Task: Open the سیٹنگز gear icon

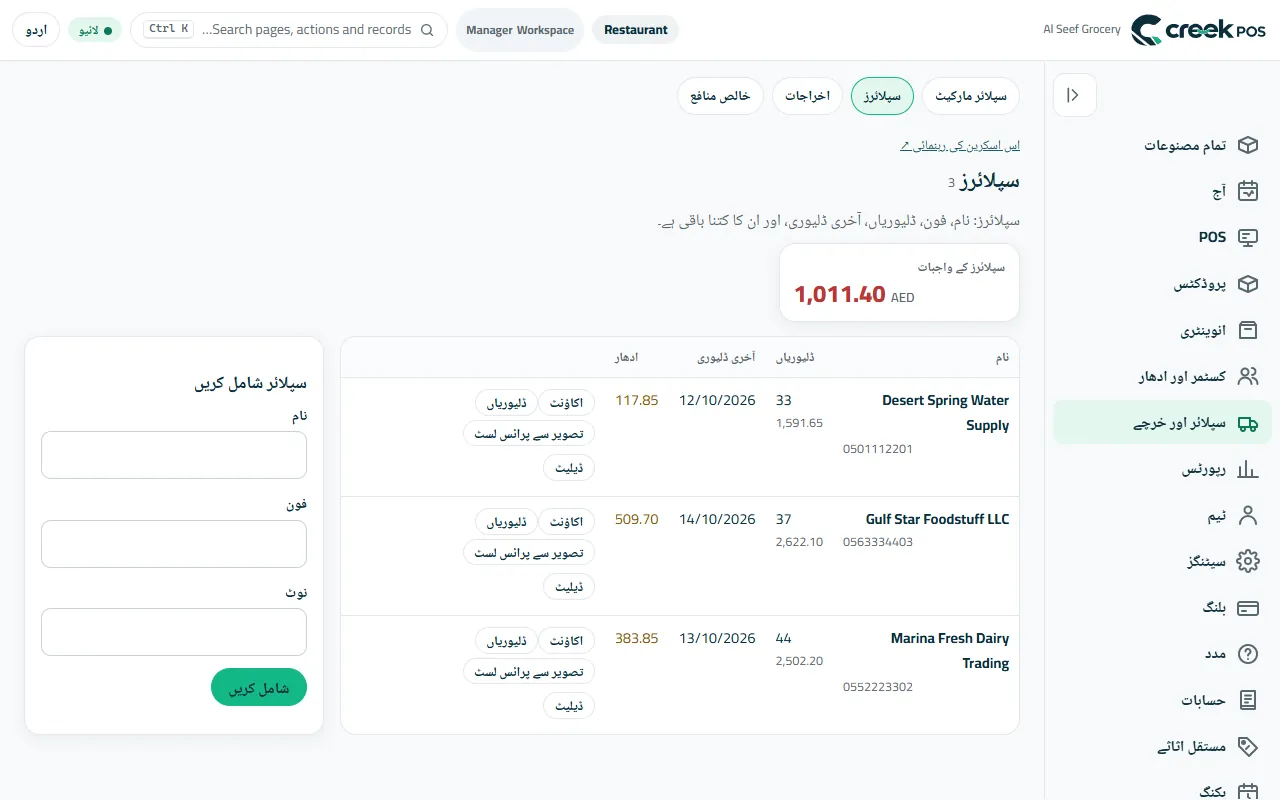Action: coord(1247,561)
